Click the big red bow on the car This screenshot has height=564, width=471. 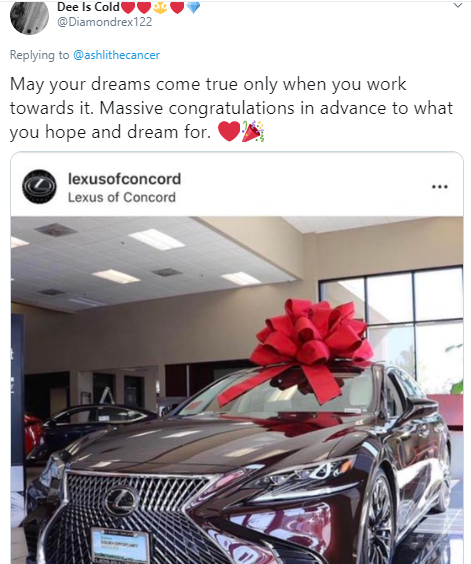[x=309, y=347]
